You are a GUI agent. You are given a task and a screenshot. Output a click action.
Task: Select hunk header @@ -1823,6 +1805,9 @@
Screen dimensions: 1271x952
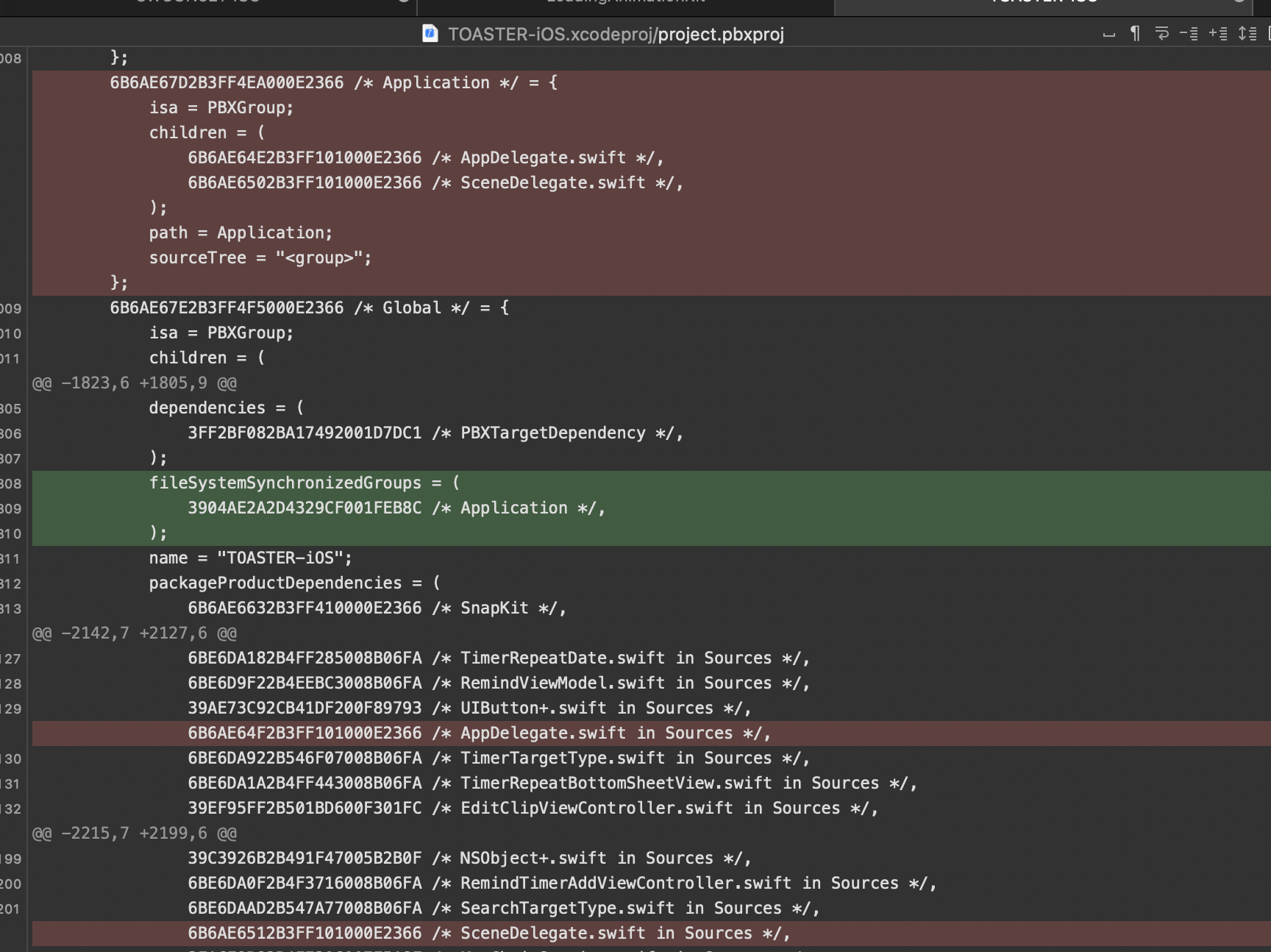[x=135, y=383]
